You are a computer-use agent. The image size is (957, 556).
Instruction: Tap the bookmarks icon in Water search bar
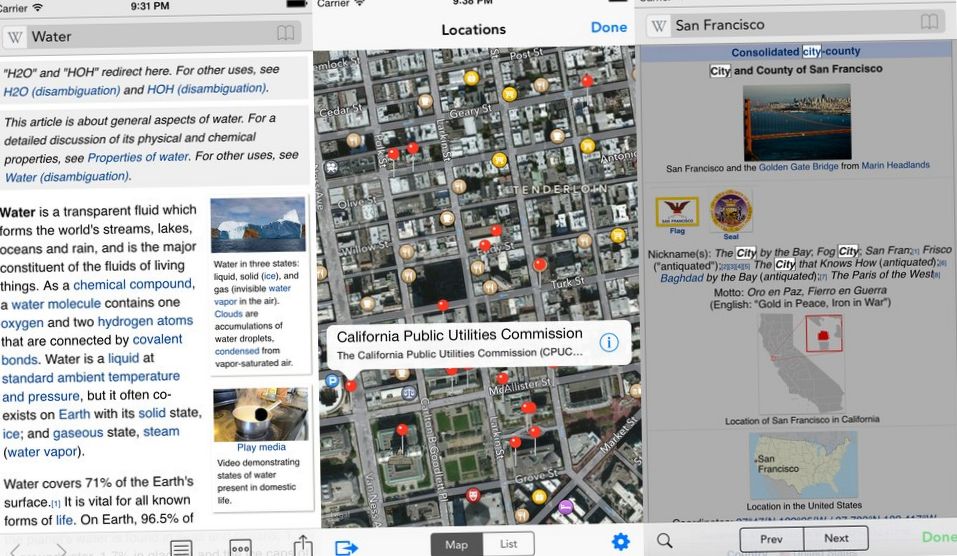pyautogui.click(x=286, y=33)
